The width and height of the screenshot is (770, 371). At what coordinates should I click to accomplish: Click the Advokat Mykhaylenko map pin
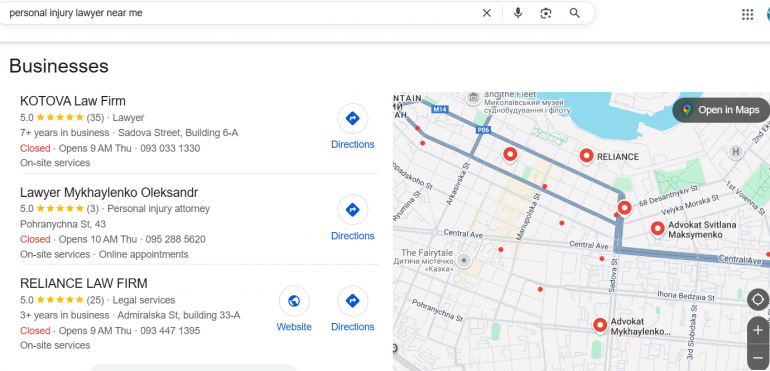click(600, 325)
